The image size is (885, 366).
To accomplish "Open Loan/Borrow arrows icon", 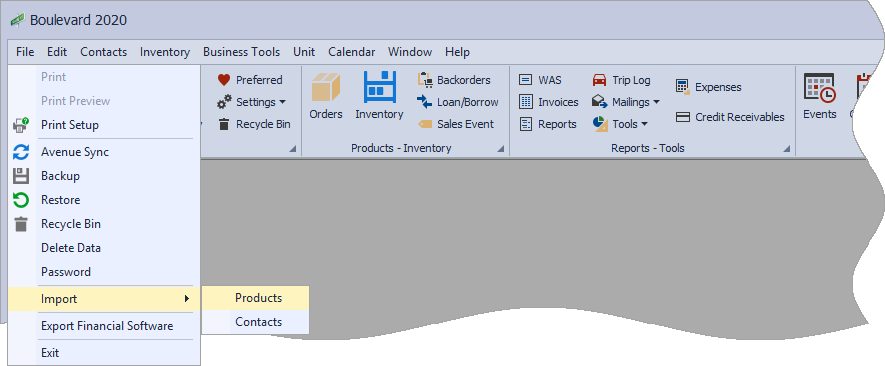I will (424, 102).
